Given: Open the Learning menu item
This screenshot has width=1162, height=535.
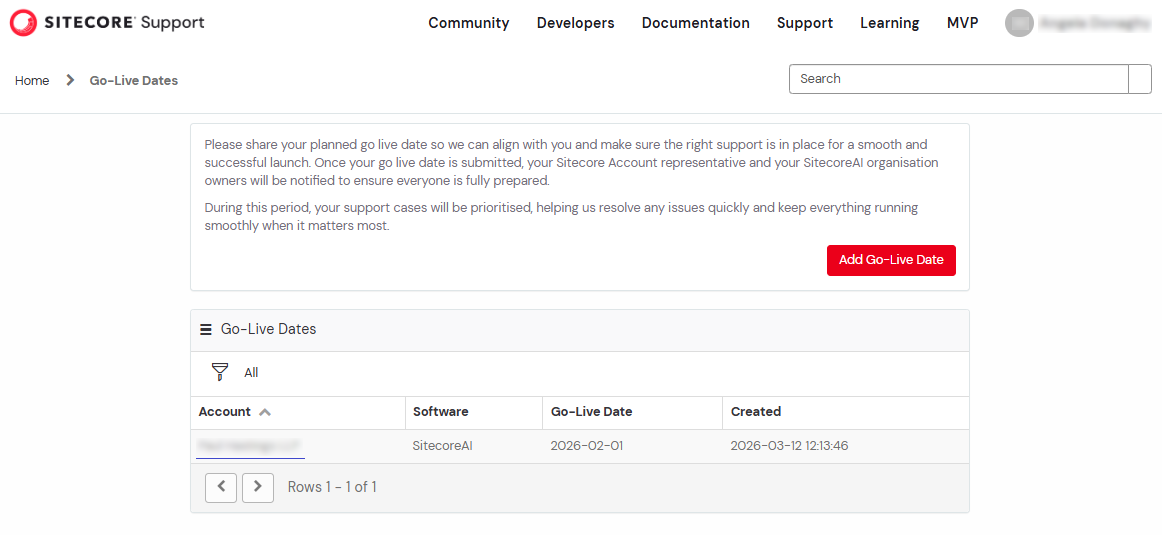Looking at the screenshot, I should [889, 23].
